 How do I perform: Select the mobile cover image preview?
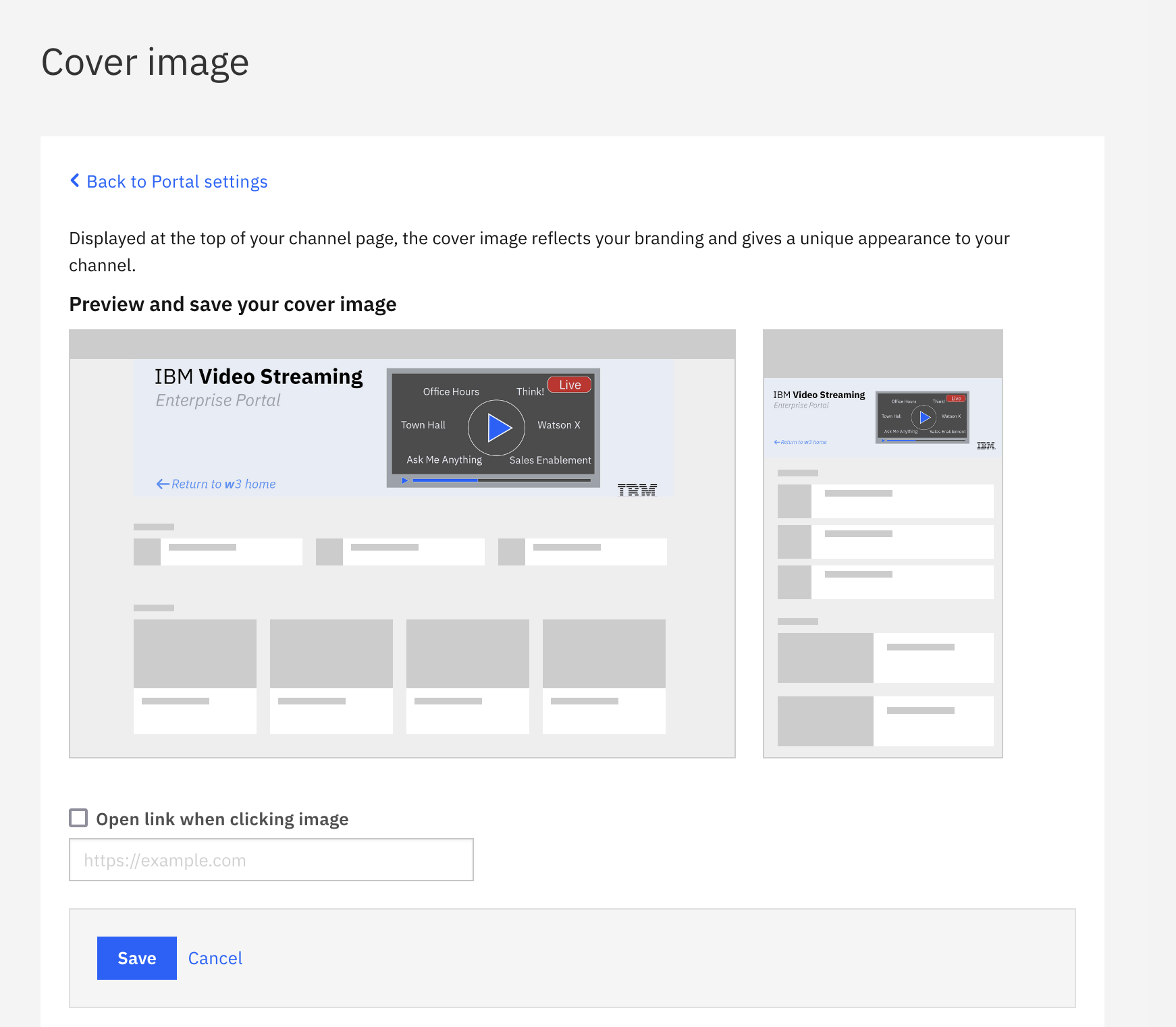click(x=883, y=544)
